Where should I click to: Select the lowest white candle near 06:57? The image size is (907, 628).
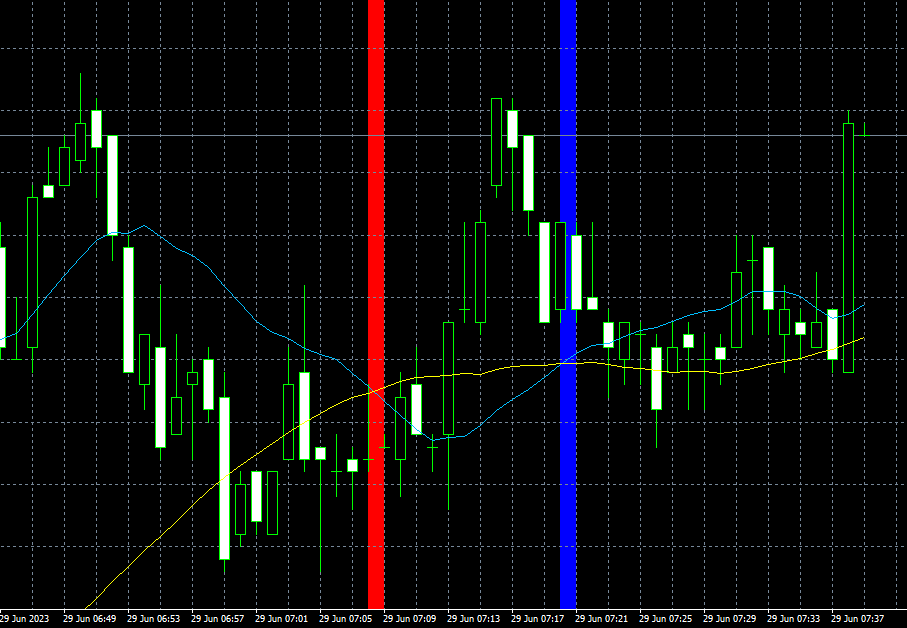(x=224, y=478)
